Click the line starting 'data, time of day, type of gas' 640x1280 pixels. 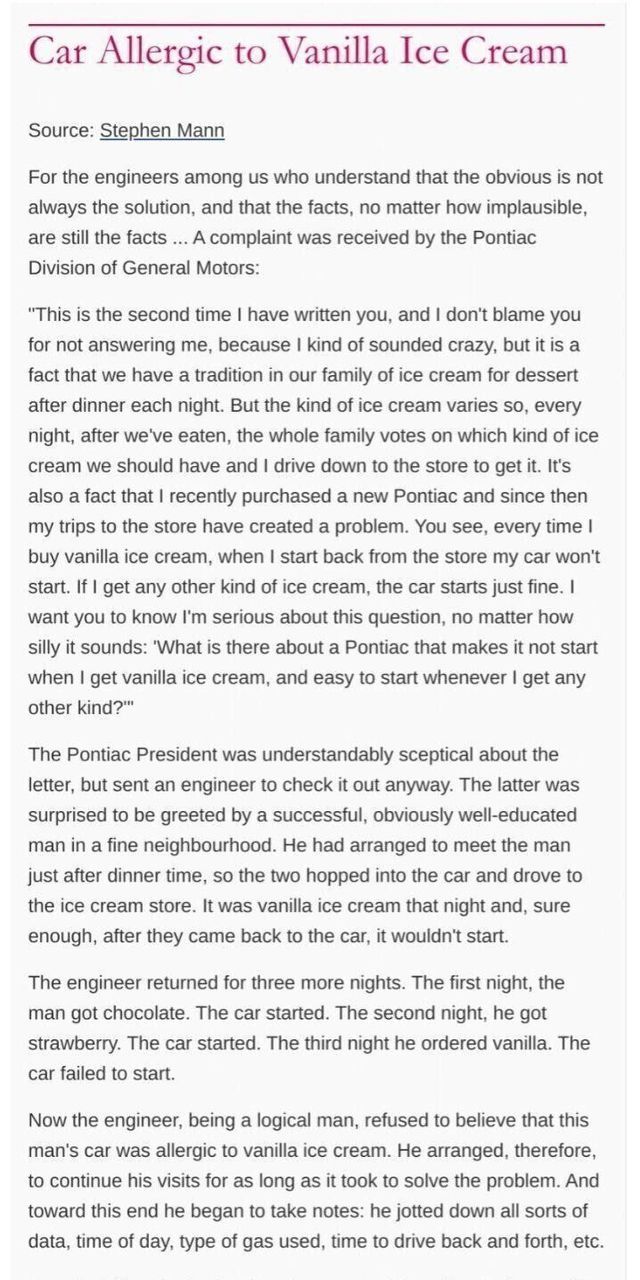(x=315, y=1241)
